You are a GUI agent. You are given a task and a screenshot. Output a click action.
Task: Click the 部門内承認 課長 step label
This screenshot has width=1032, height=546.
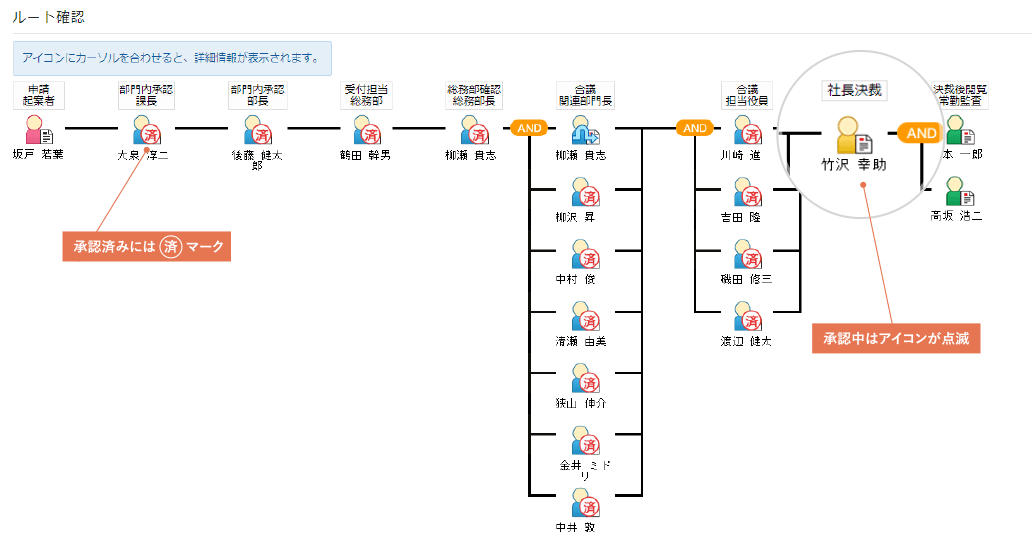coord(146,95)
